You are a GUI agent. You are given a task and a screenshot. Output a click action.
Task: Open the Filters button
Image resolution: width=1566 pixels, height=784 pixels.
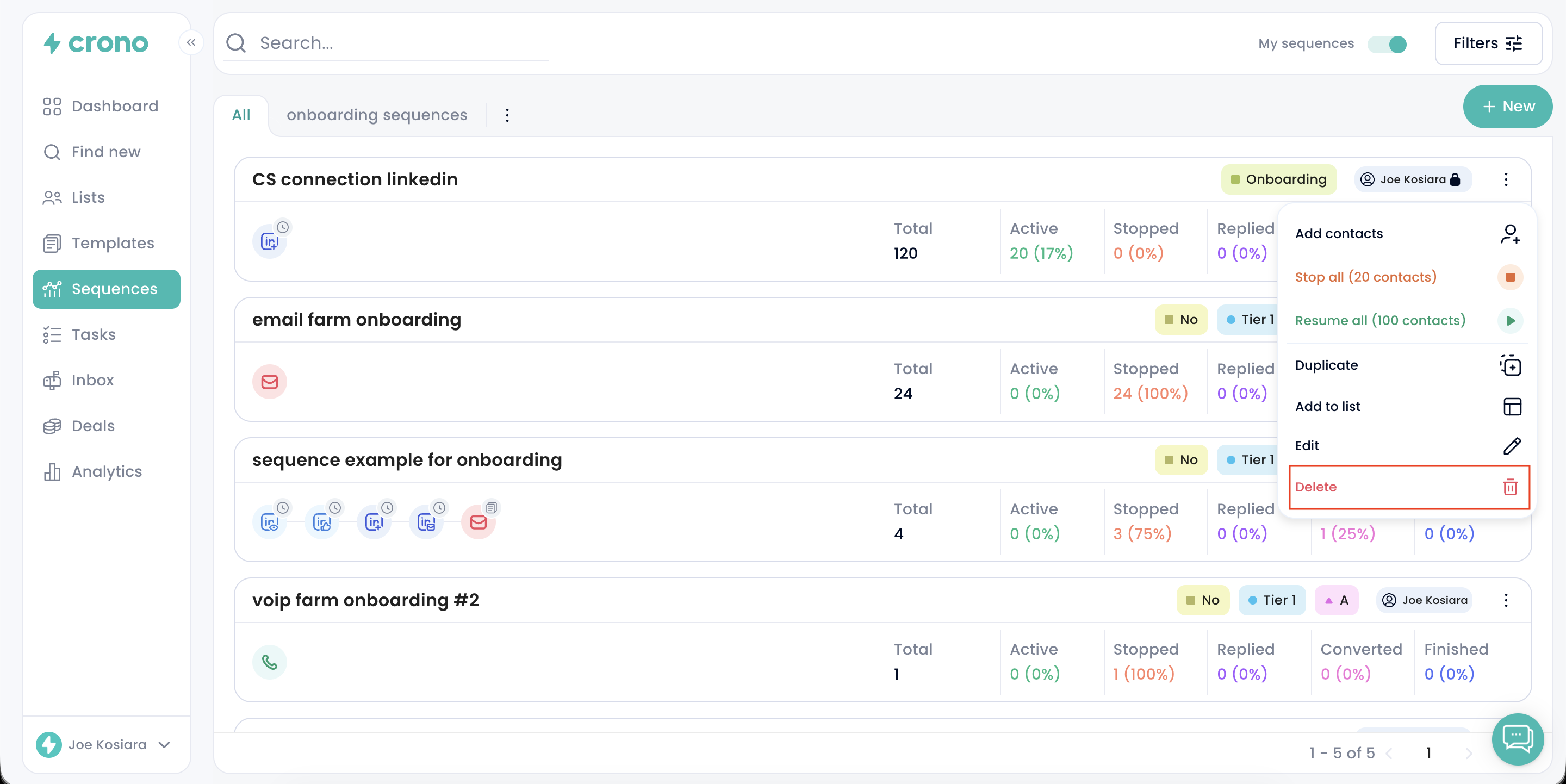pos(1487,43)
